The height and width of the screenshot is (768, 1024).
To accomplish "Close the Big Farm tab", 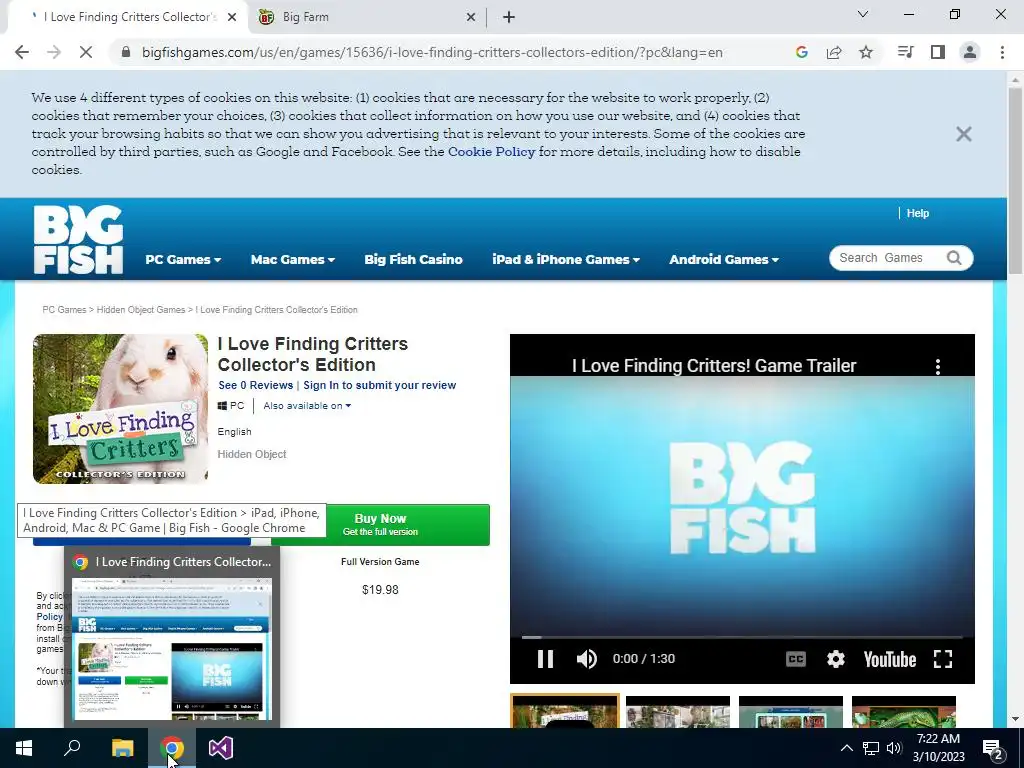I will [471, 17].
